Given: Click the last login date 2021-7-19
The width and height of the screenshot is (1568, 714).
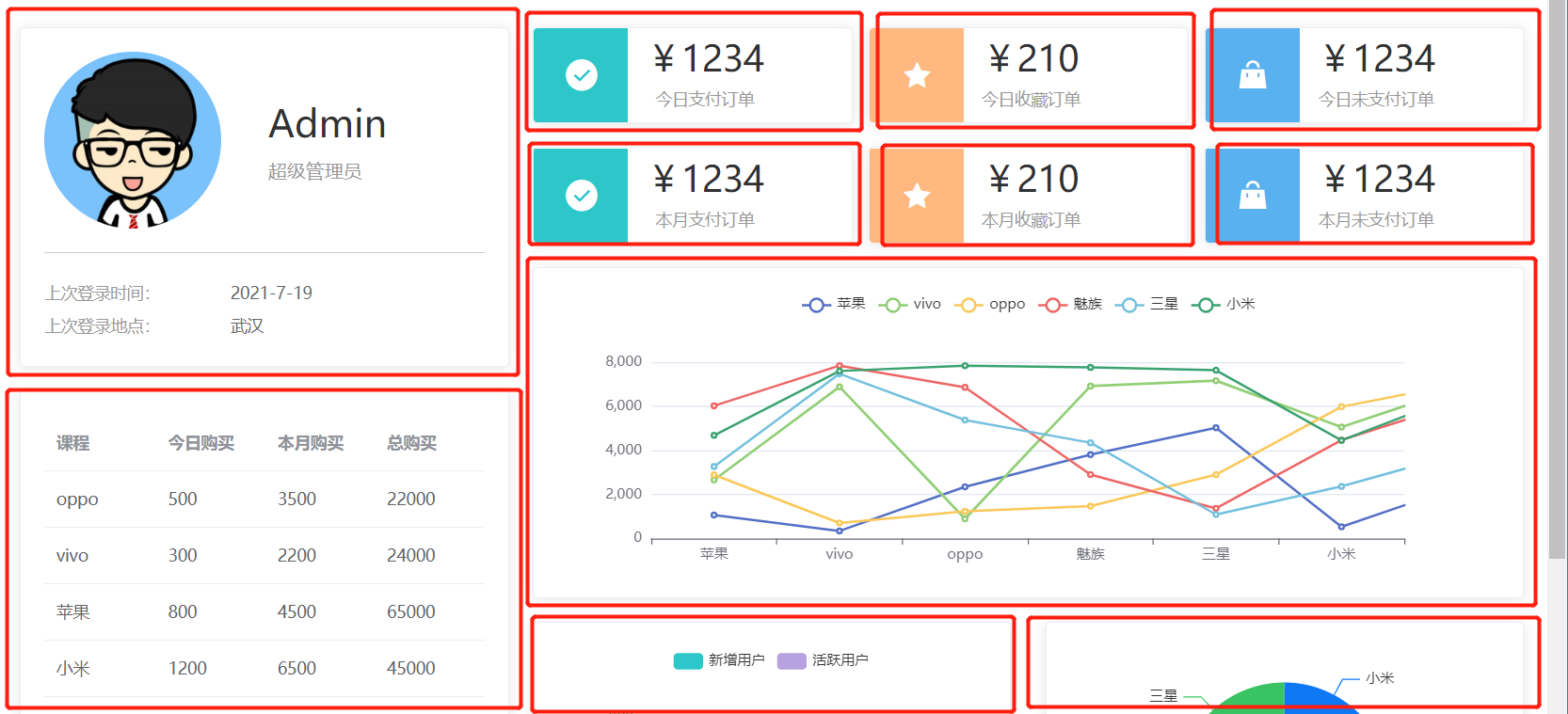Looking at the screenshot, I should 271,294.
